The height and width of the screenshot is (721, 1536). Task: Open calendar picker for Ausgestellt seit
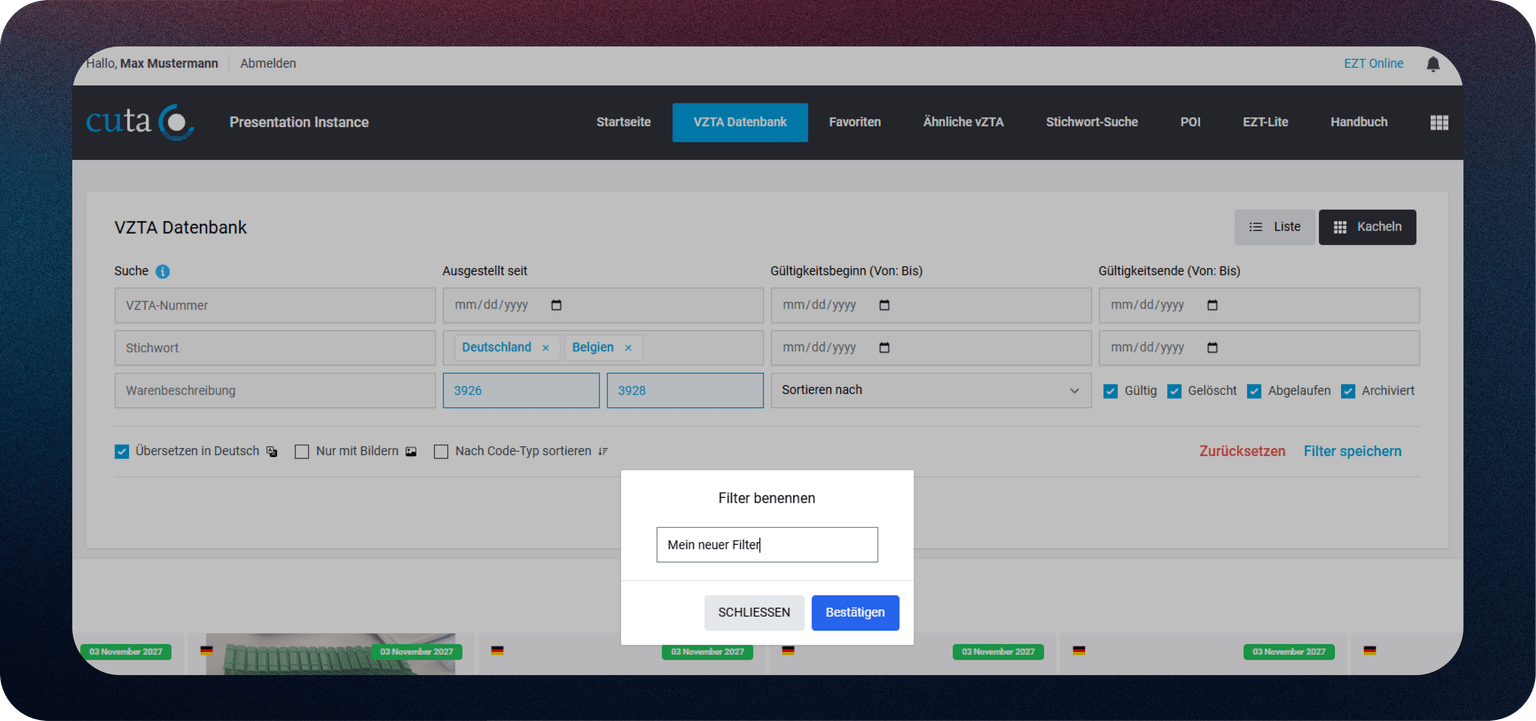557,306
